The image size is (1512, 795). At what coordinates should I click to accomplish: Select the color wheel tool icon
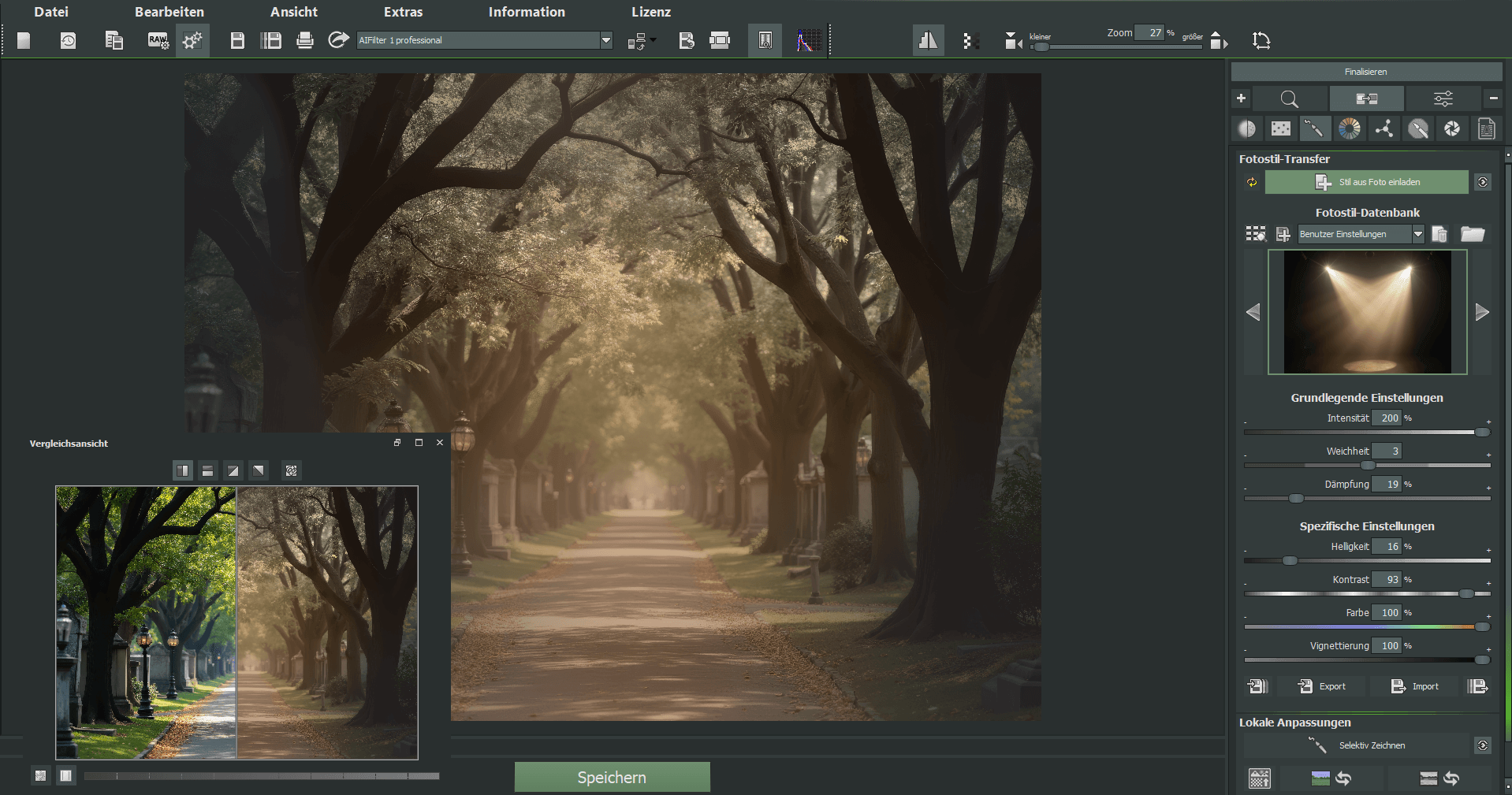[1350, 128]
